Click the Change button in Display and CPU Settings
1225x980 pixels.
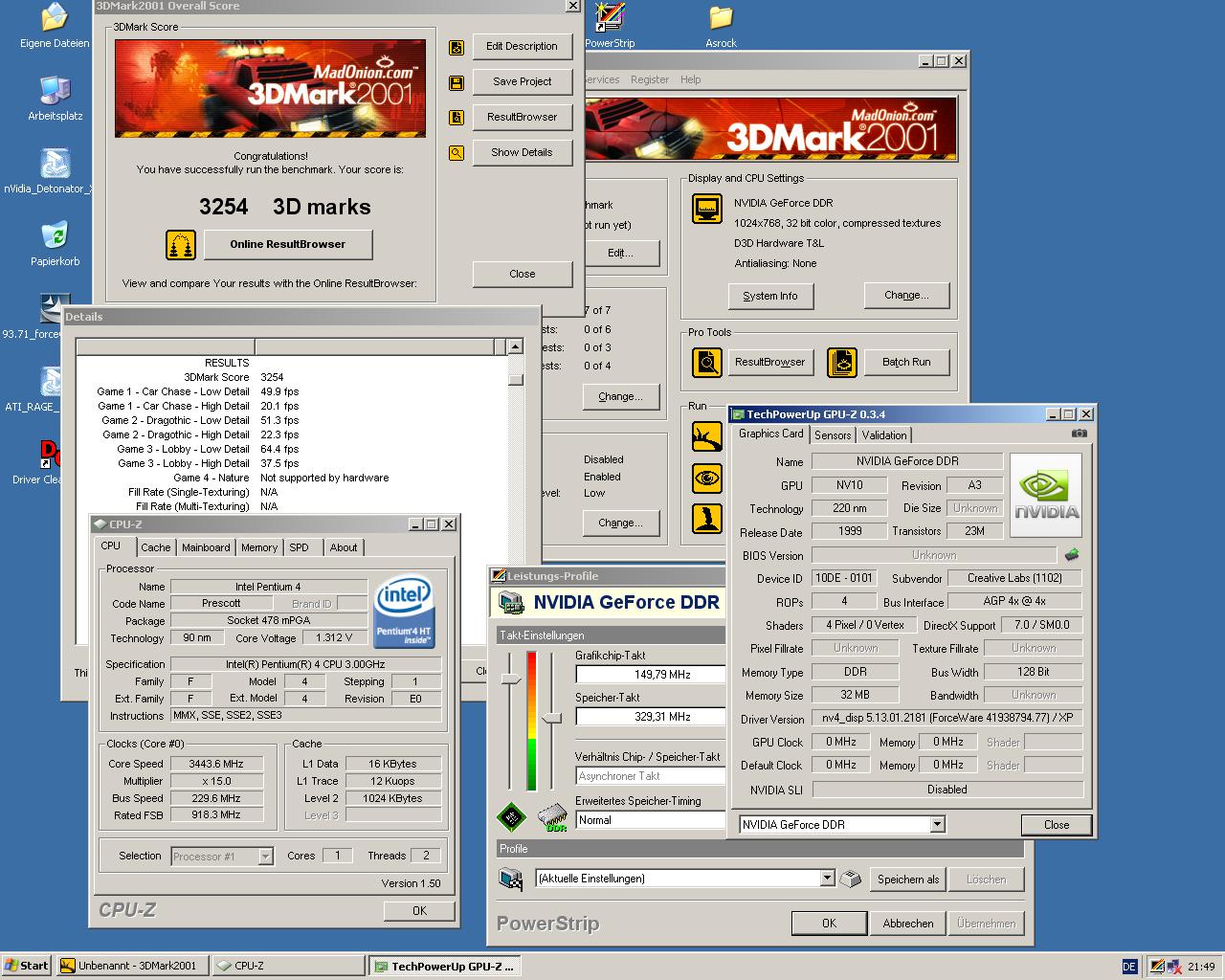[906, 296]
